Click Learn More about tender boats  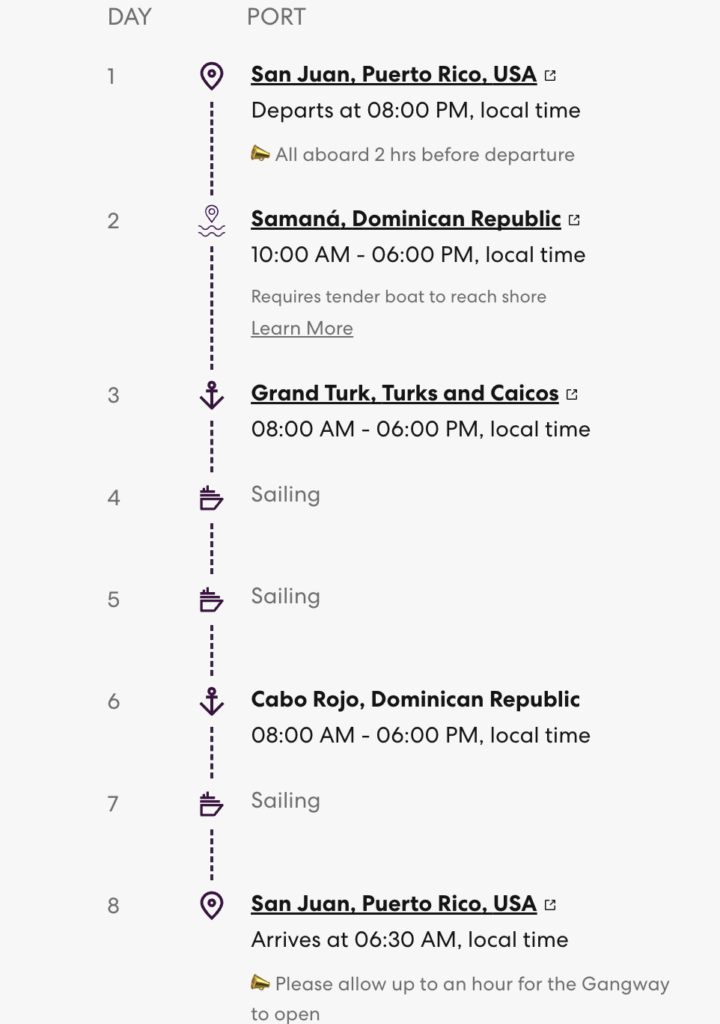click(x=302, y=328)
